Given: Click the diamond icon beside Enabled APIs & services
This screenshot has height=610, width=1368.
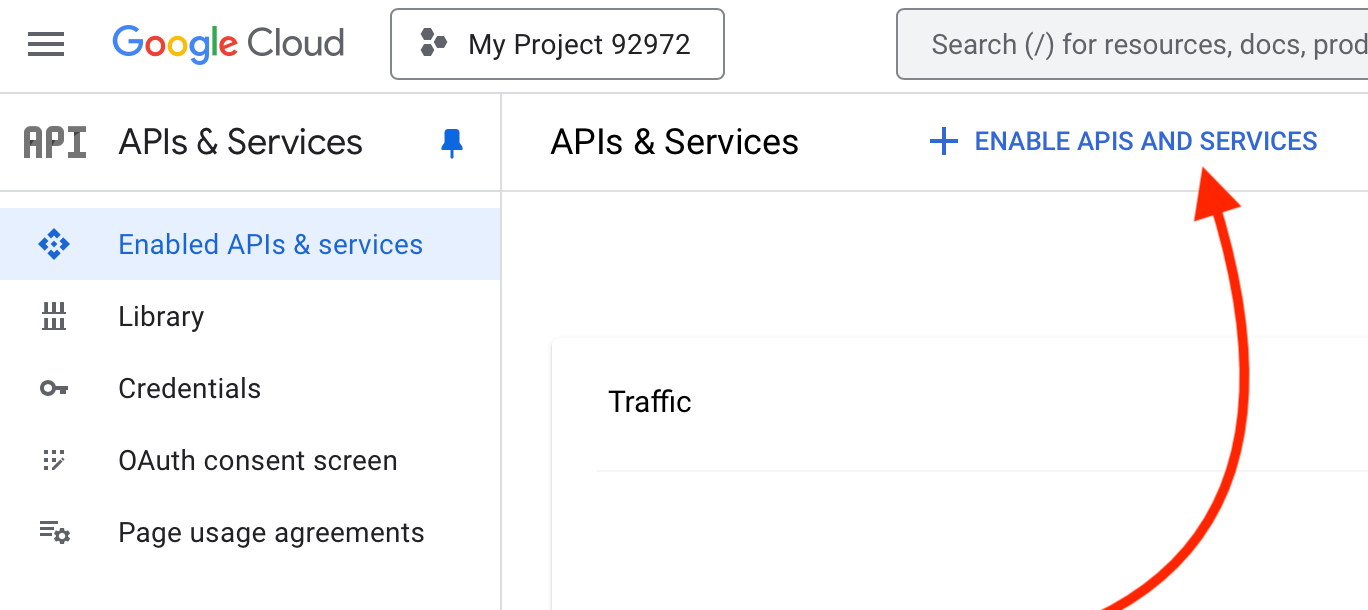Looking at the screenshot, I should point(54,244).
